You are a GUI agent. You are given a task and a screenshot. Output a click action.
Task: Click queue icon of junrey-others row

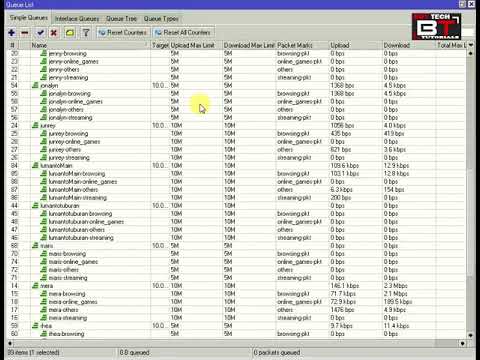click(44, 149)
